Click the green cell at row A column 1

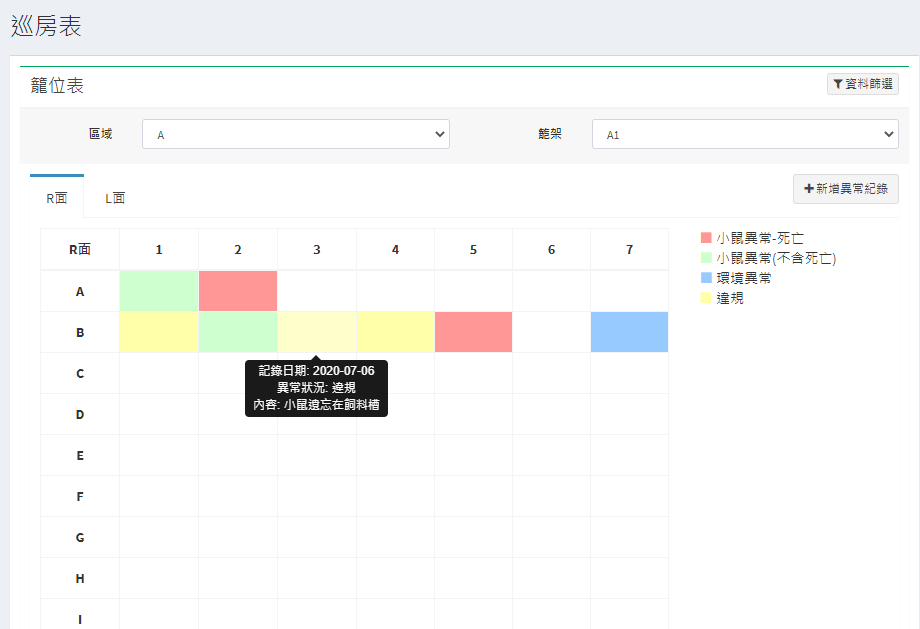click(159, 291)
